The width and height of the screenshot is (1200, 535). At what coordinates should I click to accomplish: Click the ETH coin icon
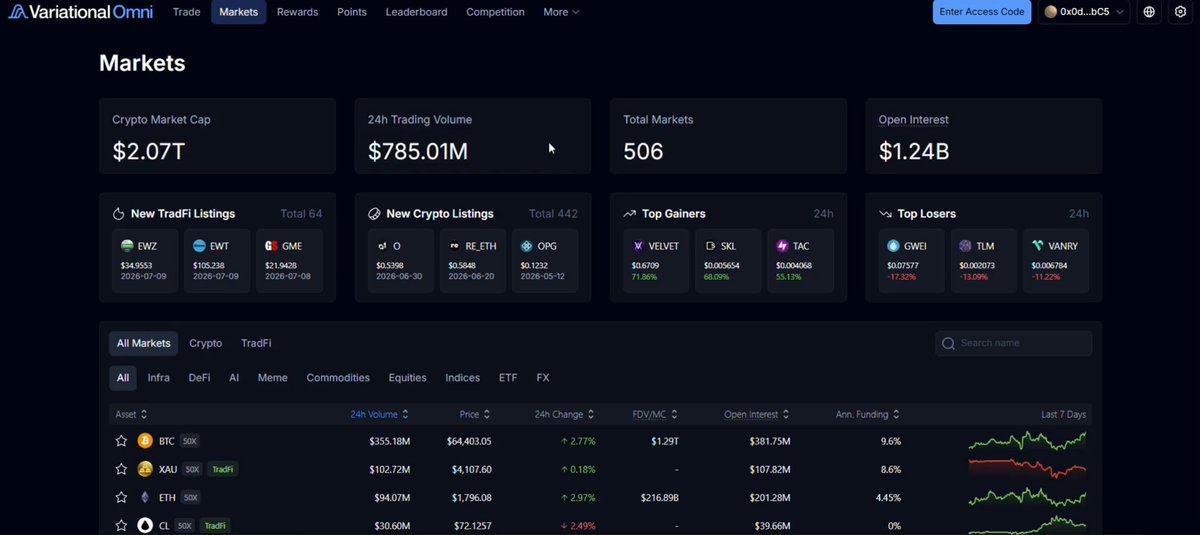coord(145,497)
